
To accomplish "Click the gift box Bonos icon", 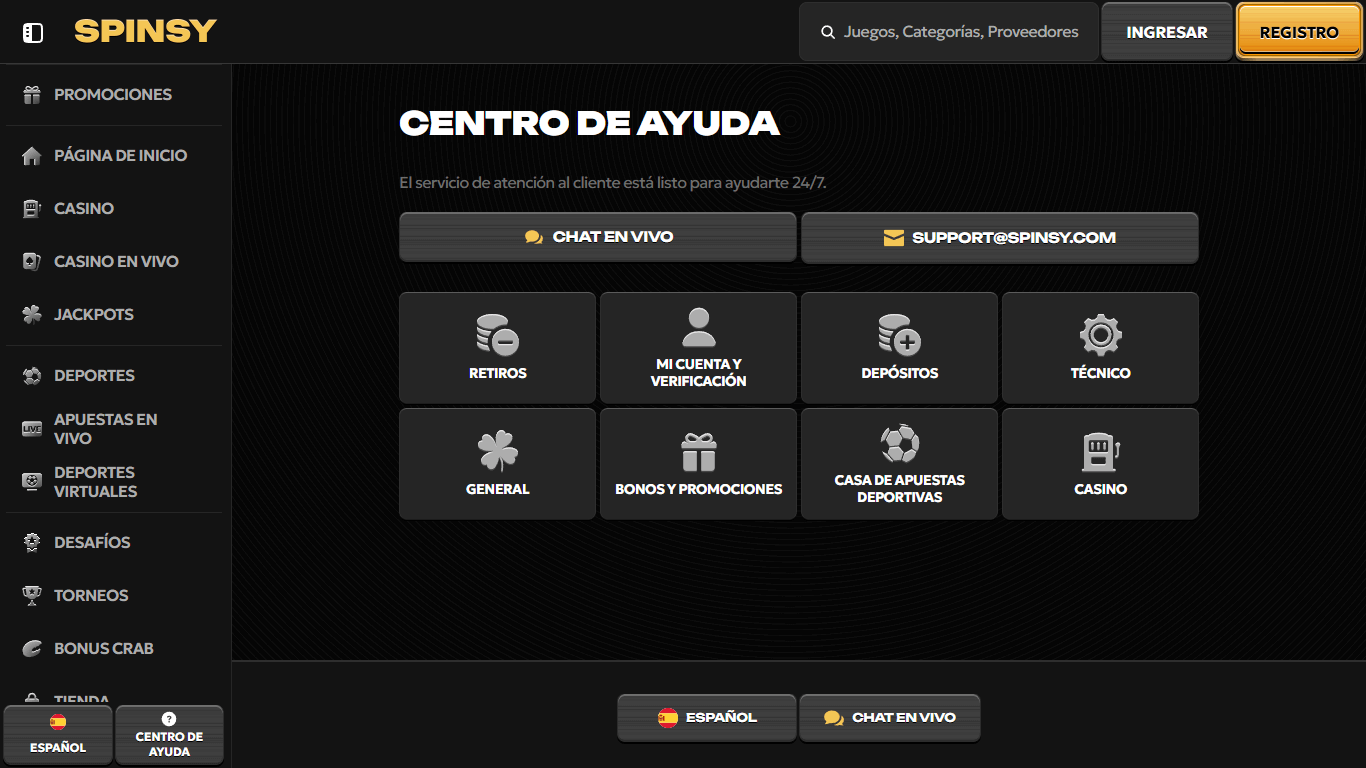I will [699, 451].
